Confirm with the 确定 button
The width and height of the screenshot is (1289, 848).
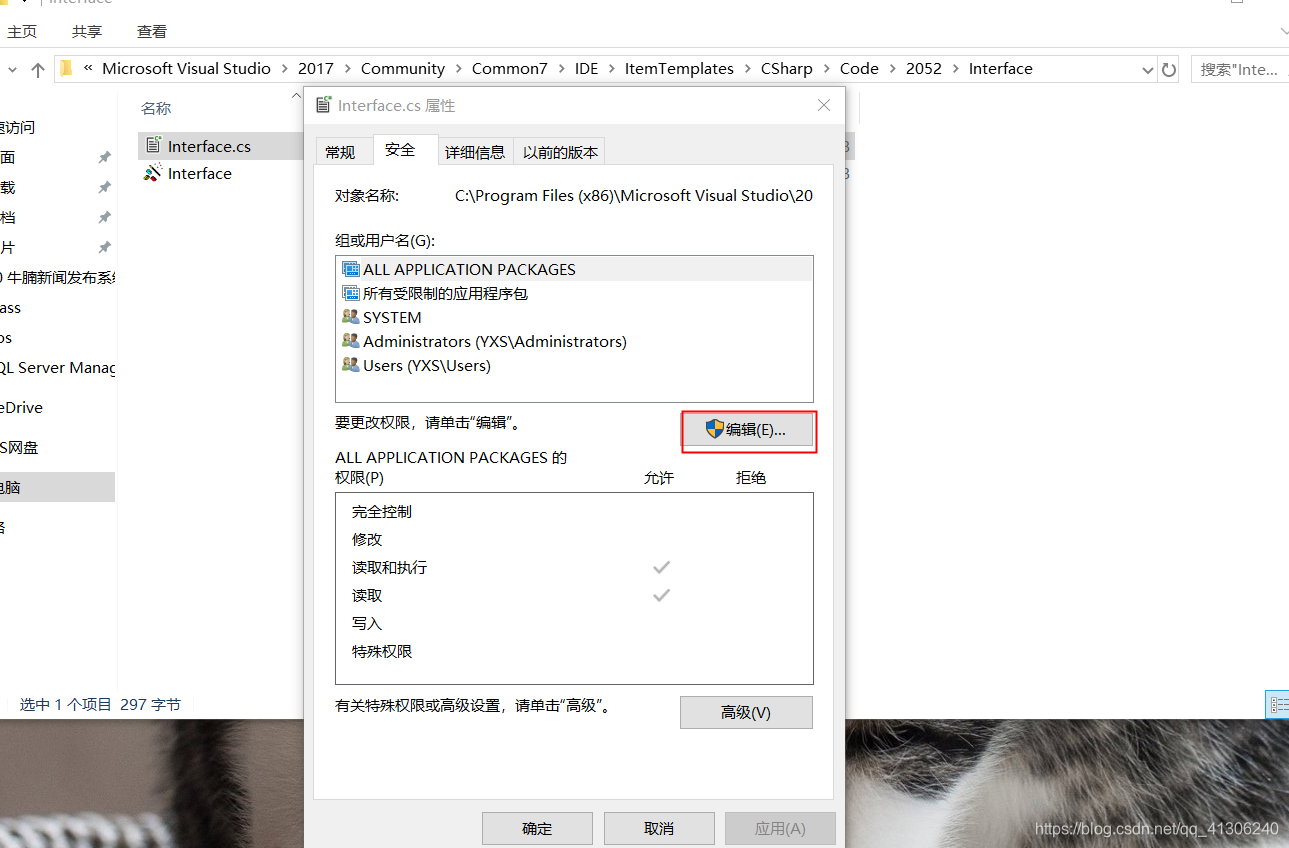tap(537, 828)
